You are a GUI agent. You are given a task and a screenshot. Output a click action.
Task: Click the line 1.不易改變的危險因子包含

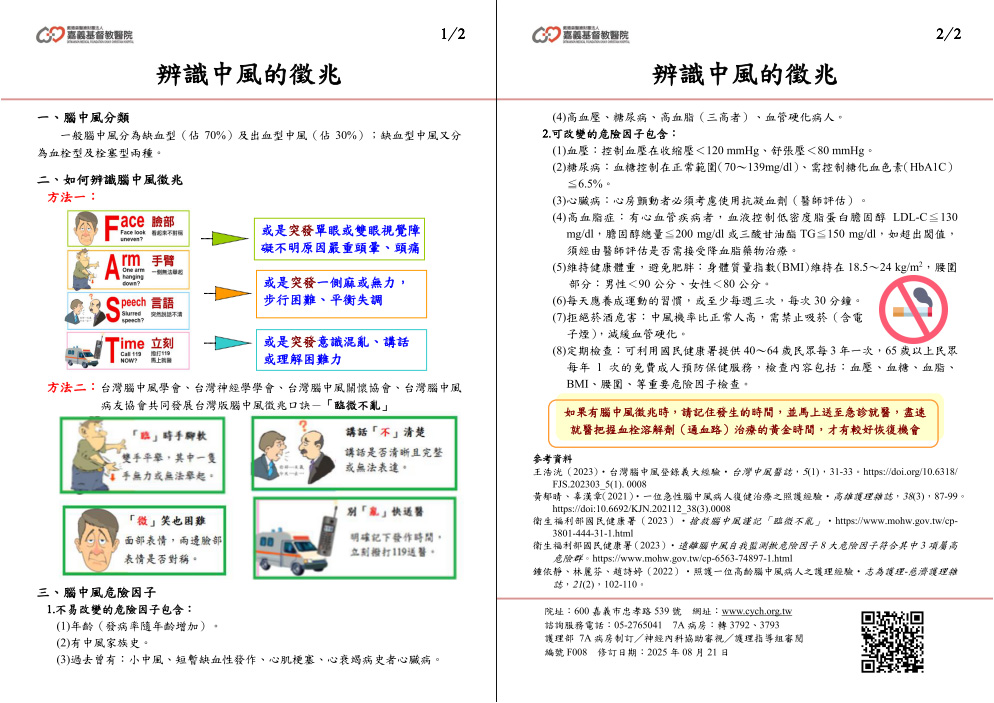click(119, 610)
